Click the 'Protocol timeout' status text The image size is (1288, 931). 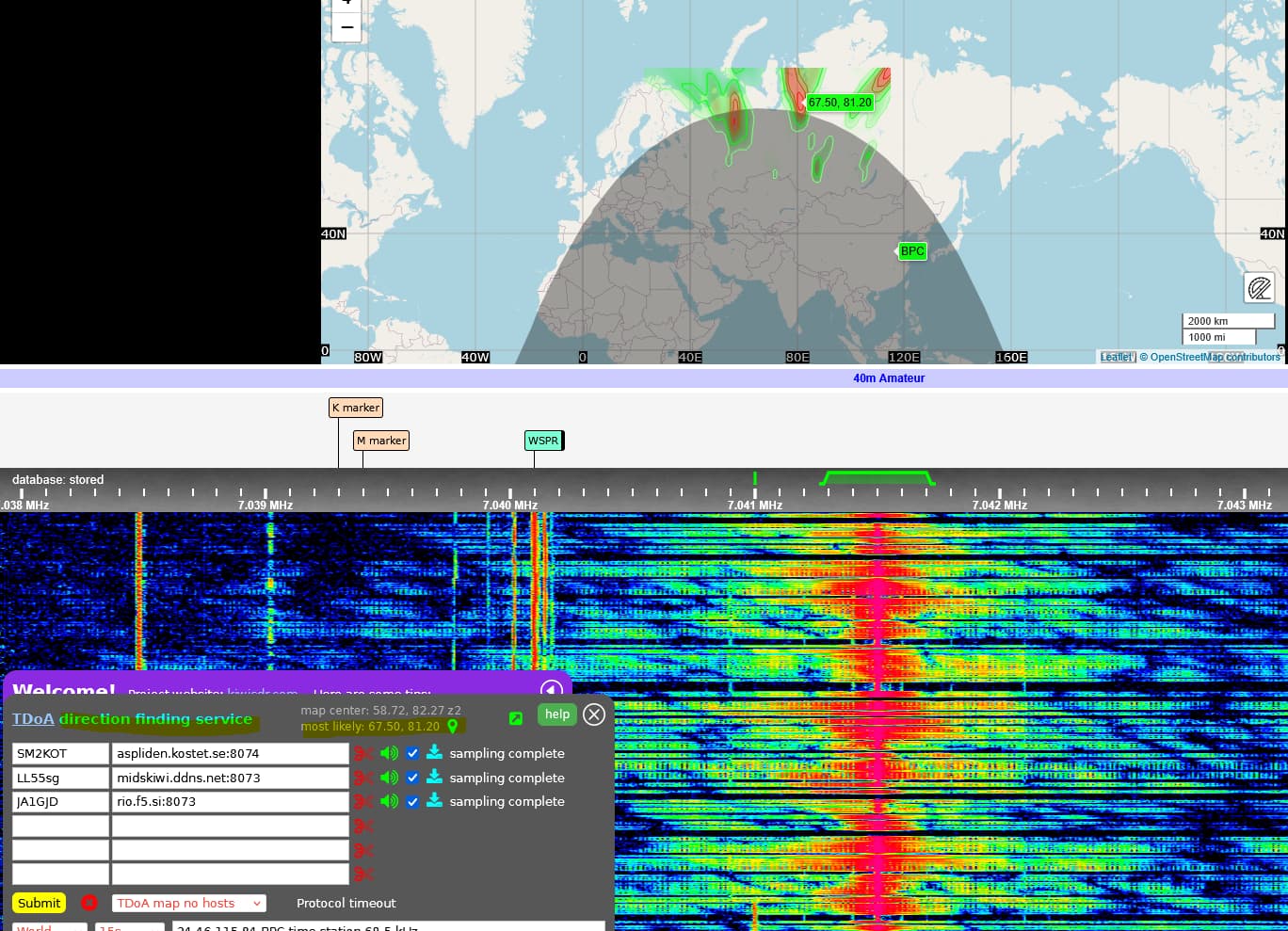346,903
